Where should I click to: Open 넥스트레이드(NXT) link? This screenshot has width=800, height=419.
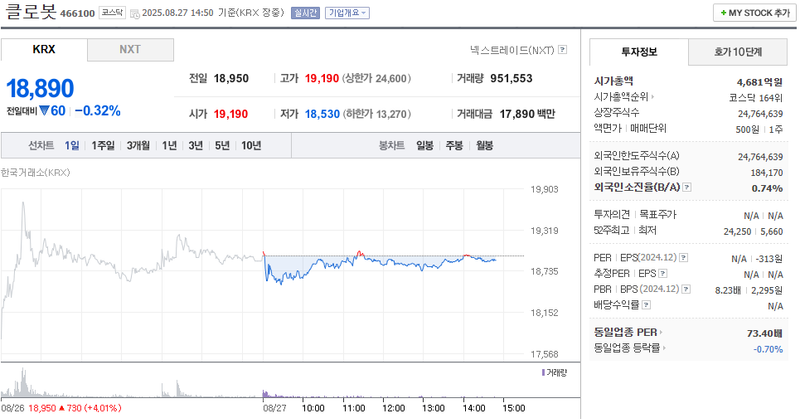pyautogui.click(x=512, y=50)
